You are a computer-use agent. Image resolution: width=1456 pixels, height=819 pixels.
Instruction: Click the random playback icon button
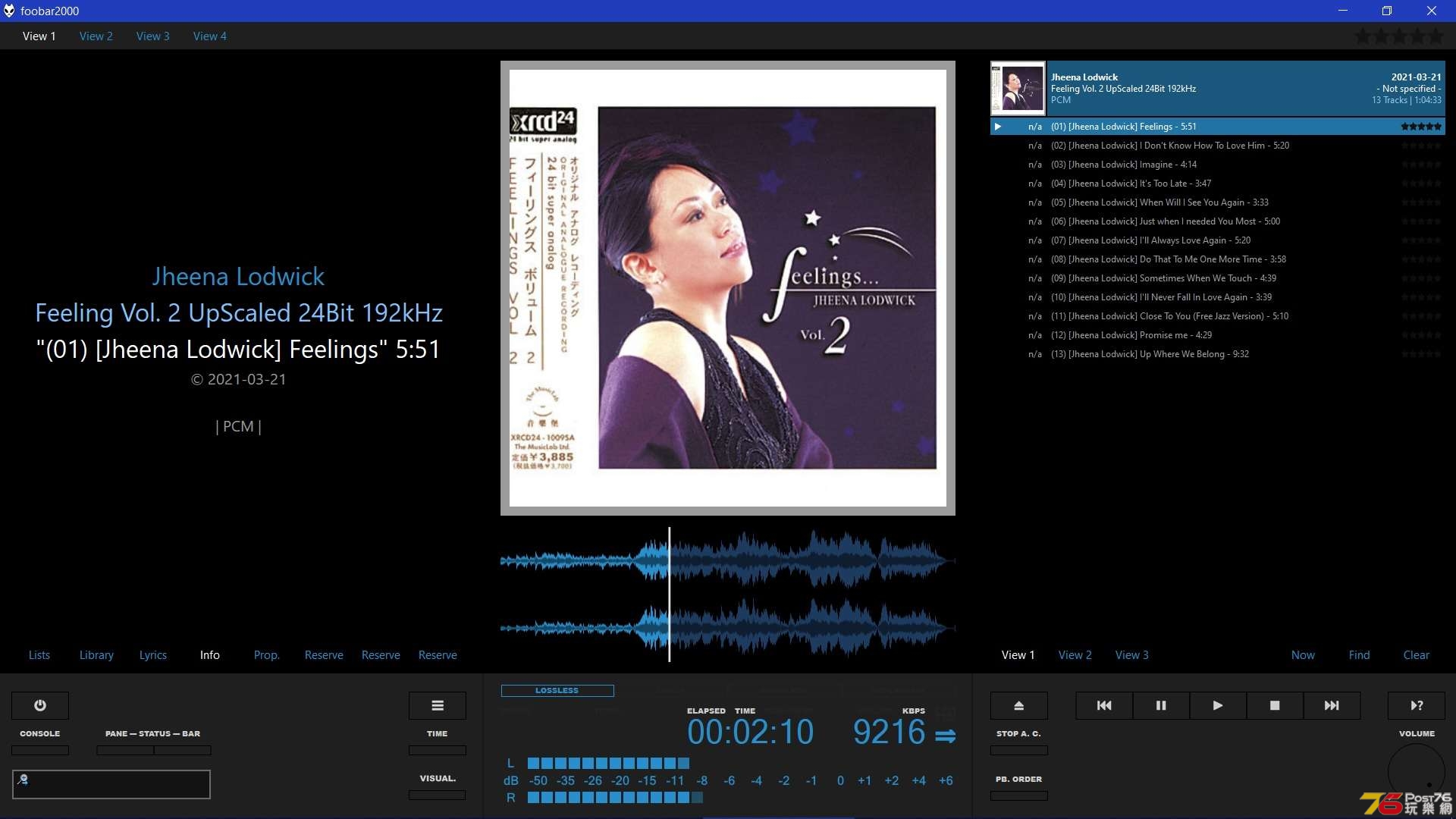click(x=1417, y=705)
